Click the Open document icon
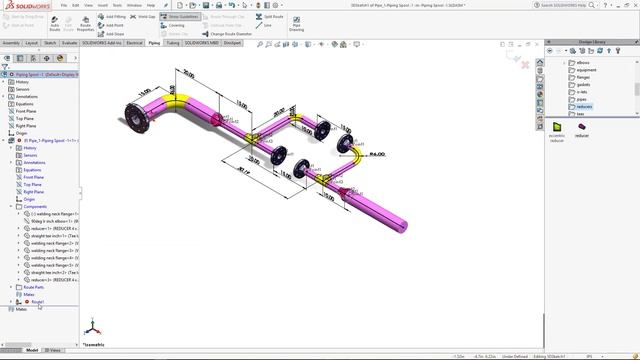Image resolution: width=640 pixels, height=360 pixels. pyautogui.click(x=192, y=5)
